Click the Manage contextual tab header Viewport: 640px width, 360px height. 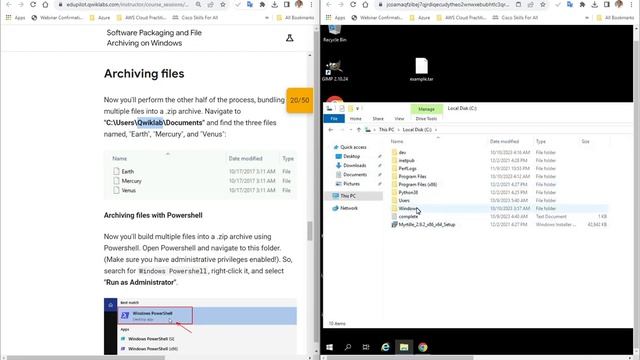click(x=426, y=109)
